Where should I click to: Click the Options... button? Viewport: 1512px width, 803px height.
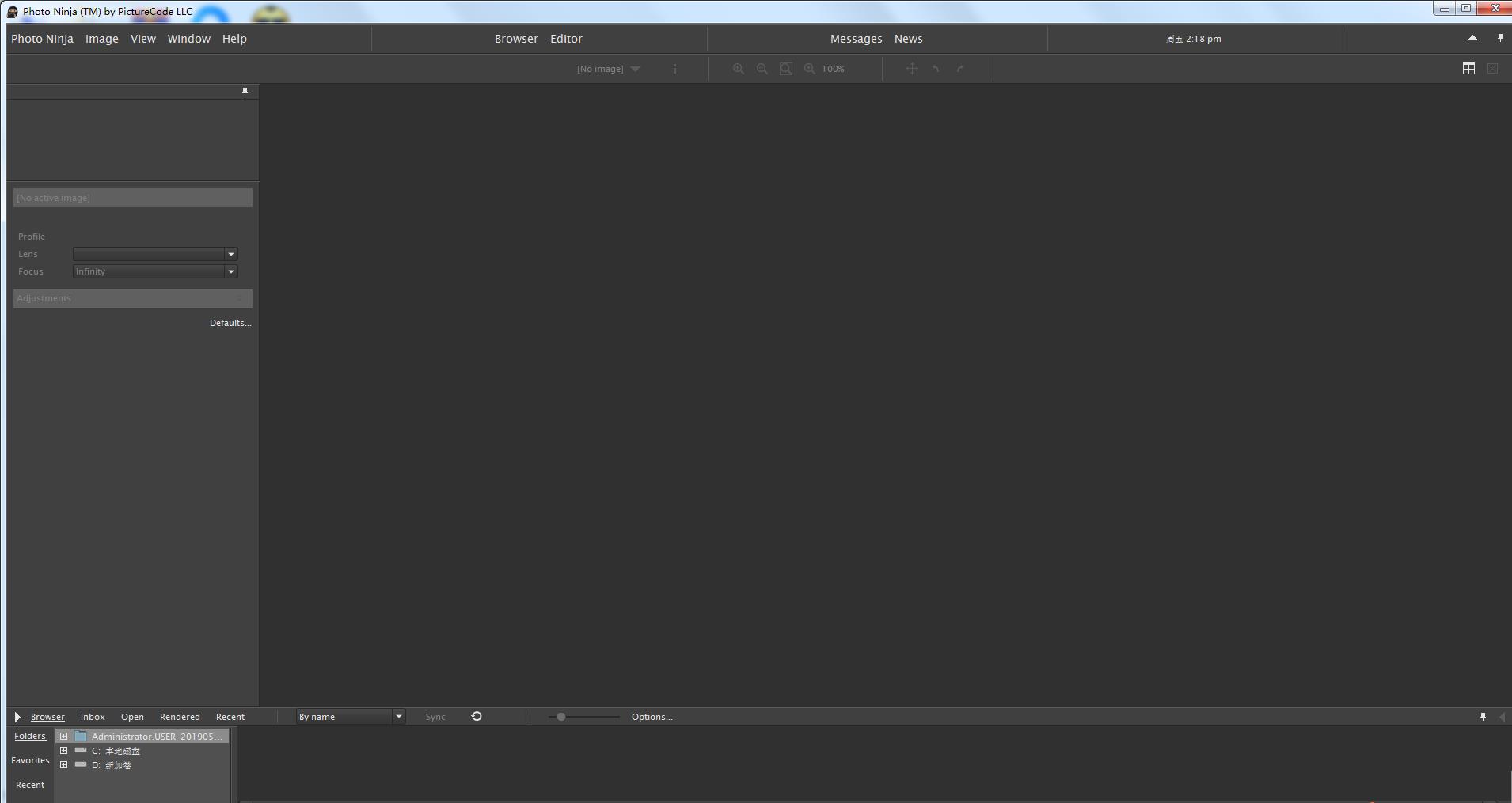click(652, 717)
